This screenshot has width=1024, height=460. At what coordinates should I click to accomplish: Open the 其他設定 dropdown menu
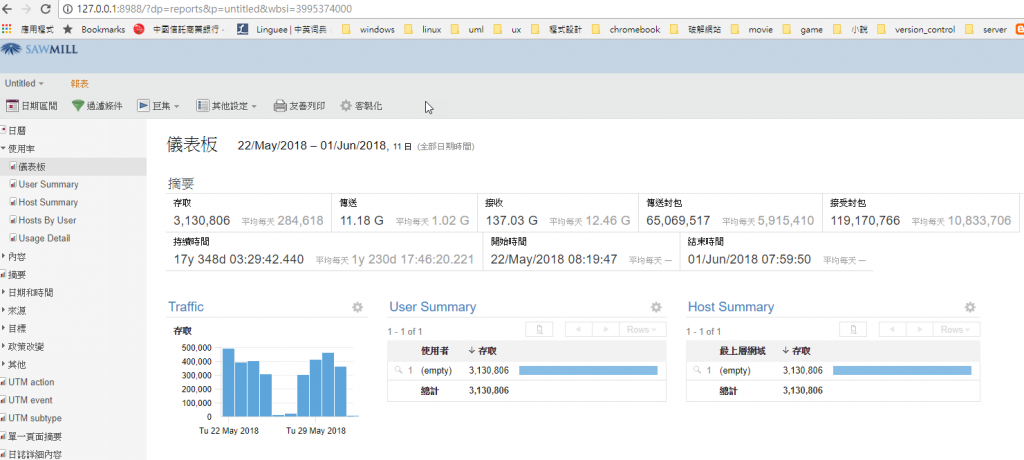click(226, 106)
